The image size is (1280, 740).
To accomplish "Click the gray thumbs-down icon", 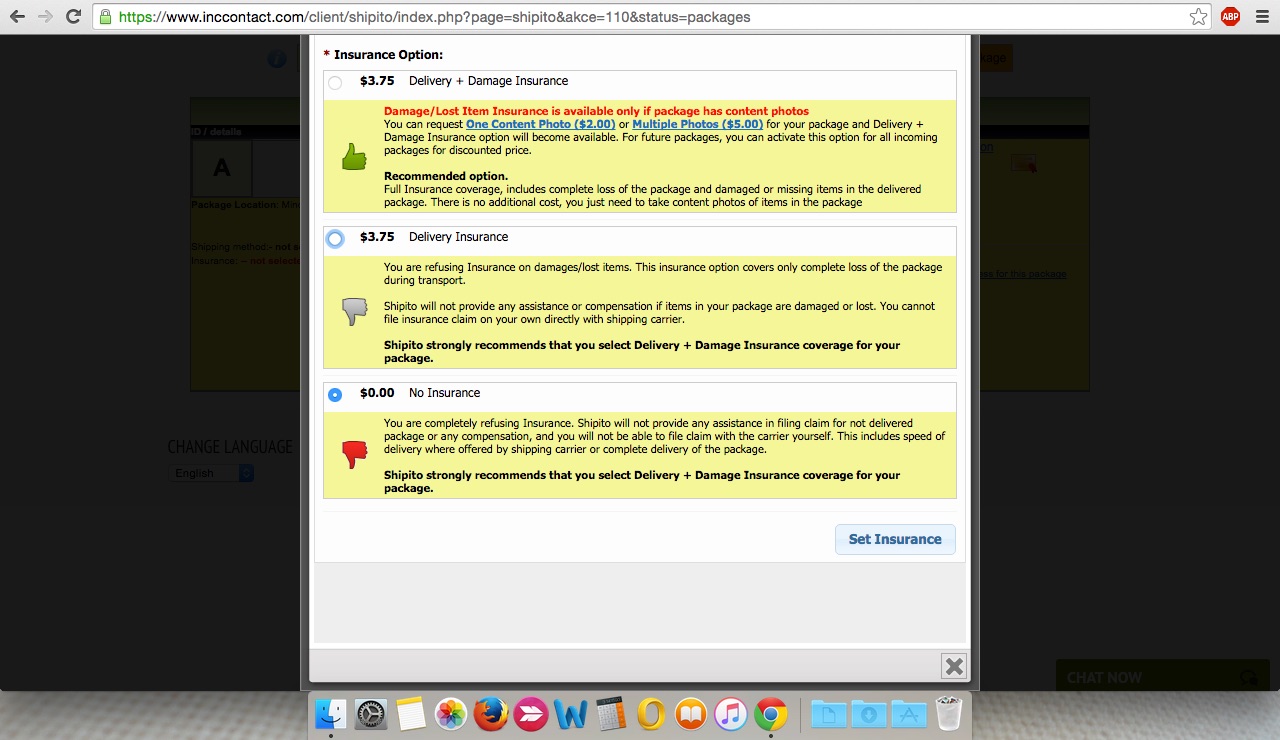I will tap(354, 312).
